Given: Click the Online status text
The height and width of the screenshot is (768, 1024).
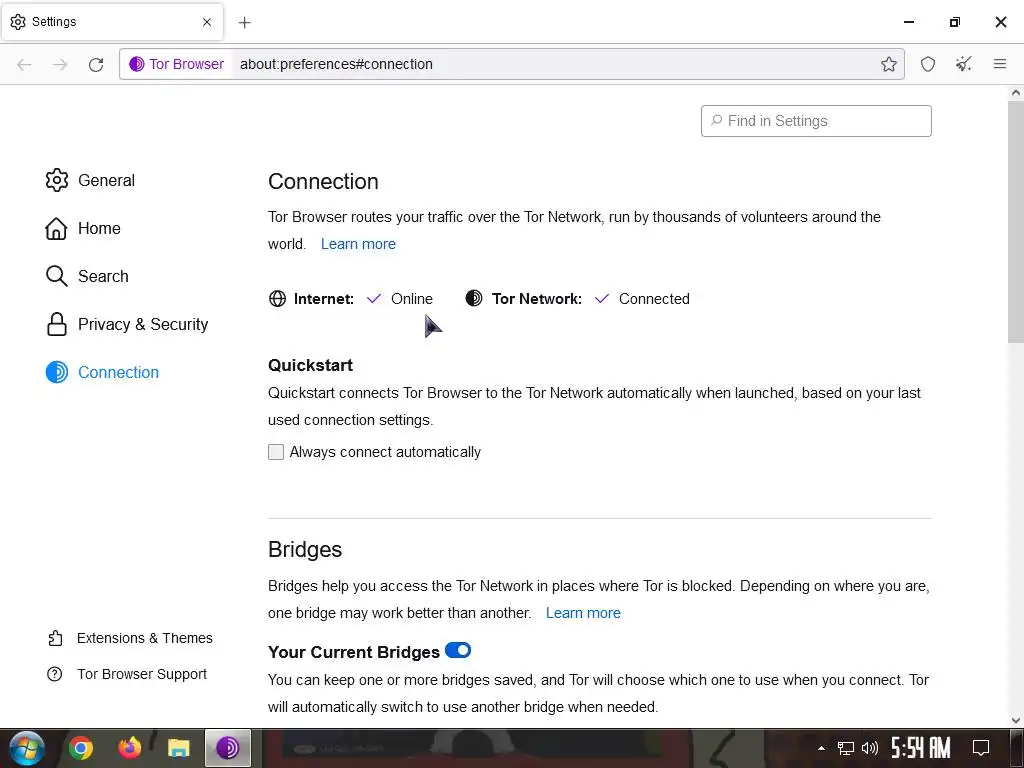Looking at the screenshot, I should coord(412,299).
